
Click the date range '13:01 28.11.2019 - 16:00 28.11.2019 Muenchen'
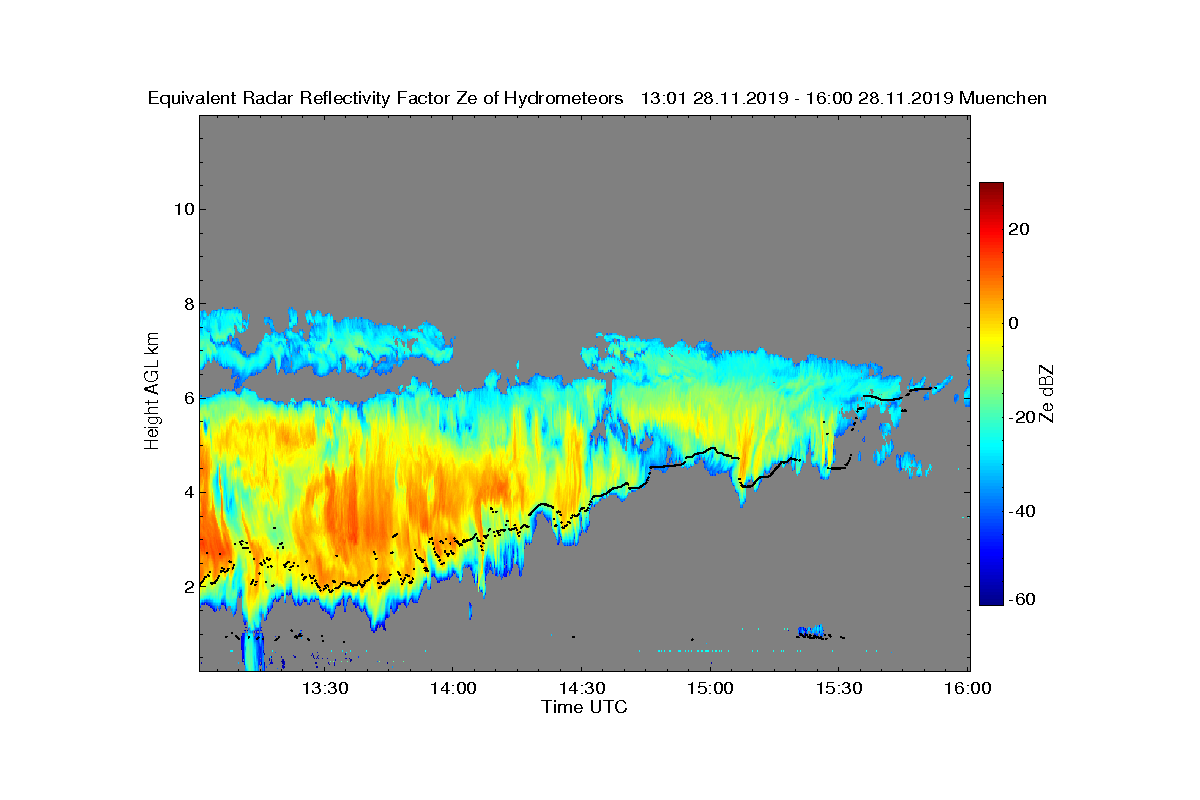844,98
